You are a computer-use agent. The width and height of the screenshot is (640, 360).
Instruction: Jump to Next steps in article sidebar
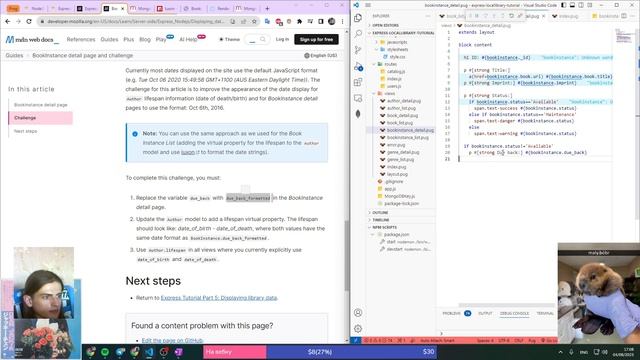(25, 131)
